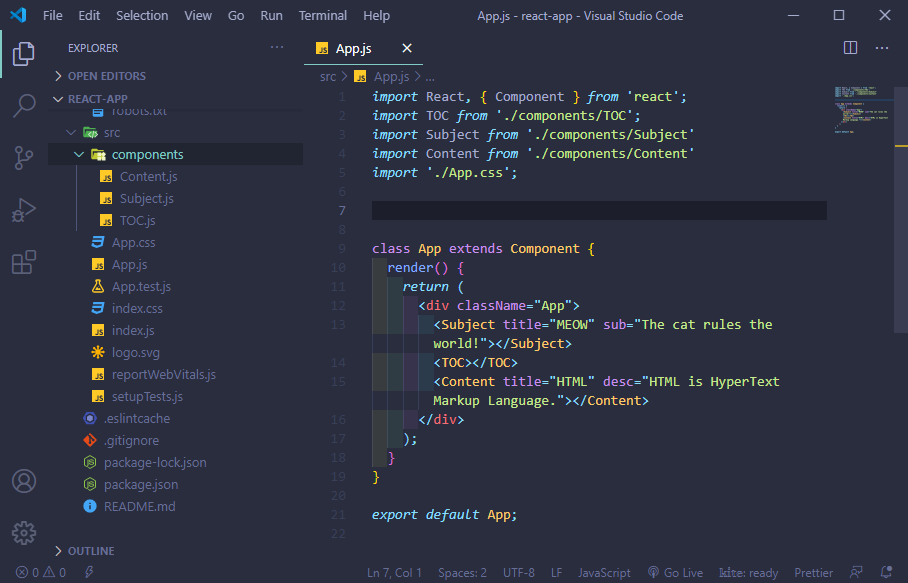Open notifications bell in status bar
Image resolution: width=908 pixels, height=583 pixels.
886,573
